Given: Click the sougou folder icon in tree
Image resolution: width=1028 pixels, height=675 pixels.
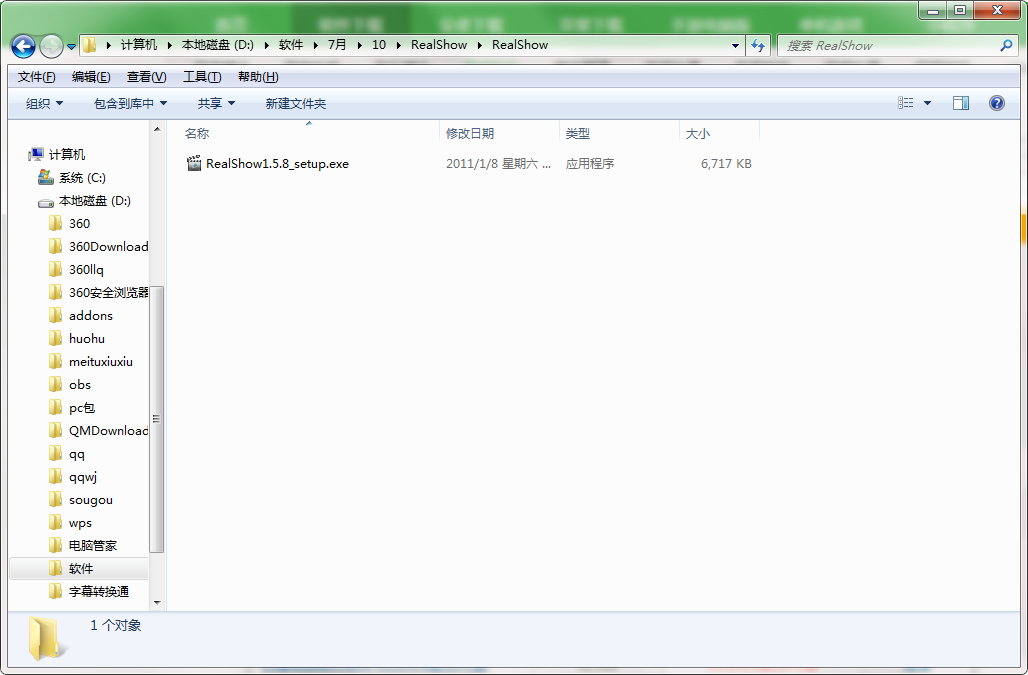Looking at the screenshot, I should point(56,499).
